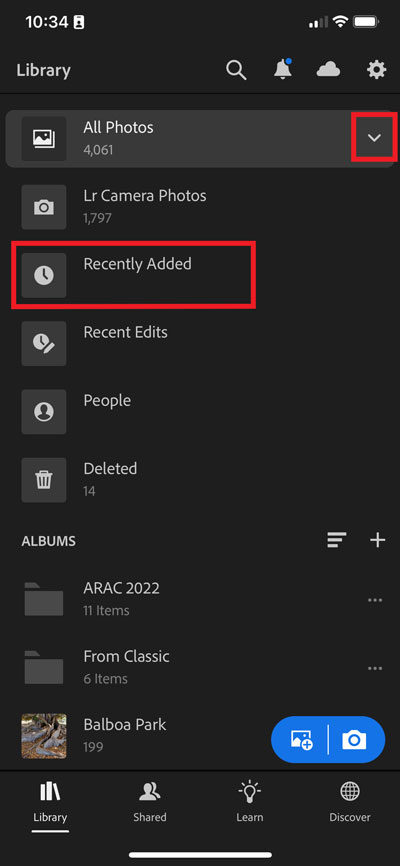Open more options for ARAC 2022
The height and width of the screenshot is (866, 400).
pyautogui.click(x=375, y=600)
